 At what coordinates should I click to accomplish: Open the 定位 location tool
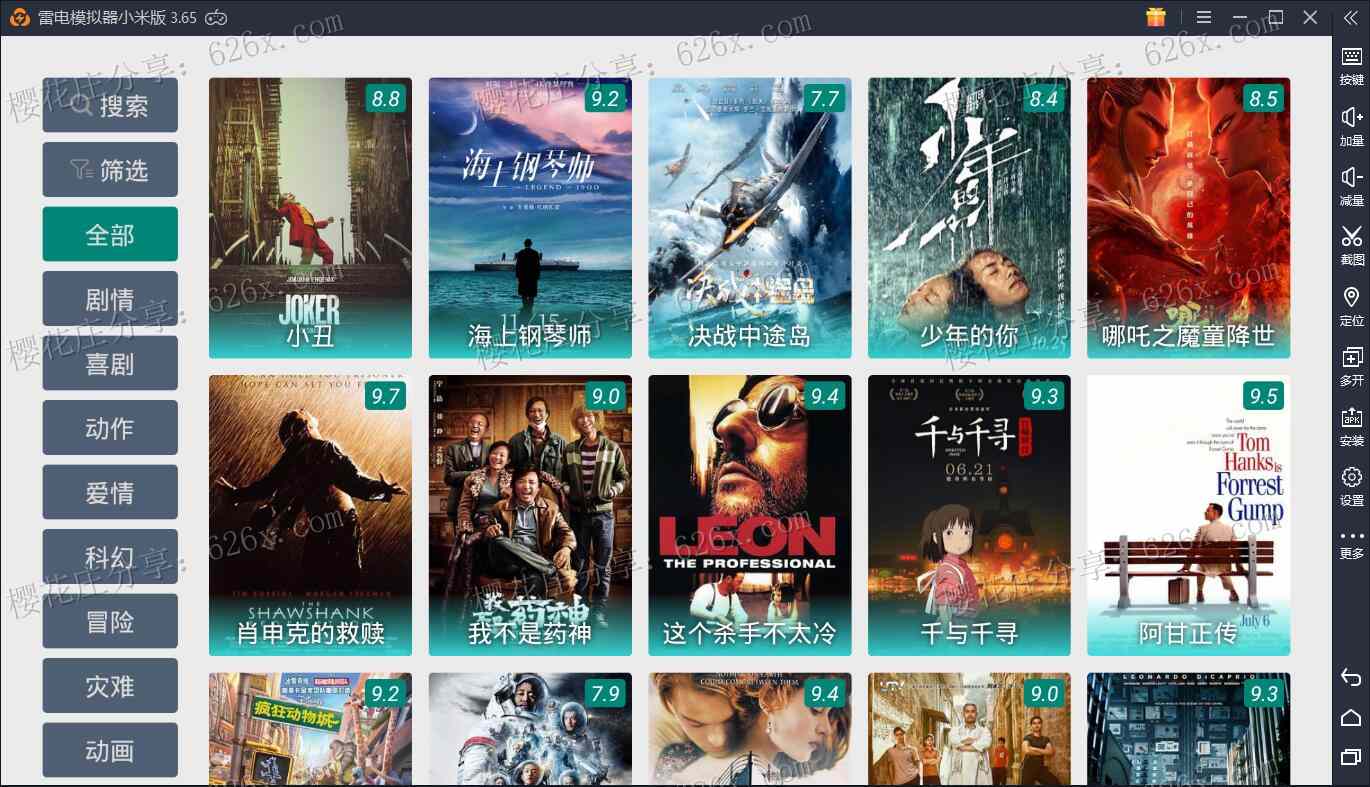tap(1351, 306)
